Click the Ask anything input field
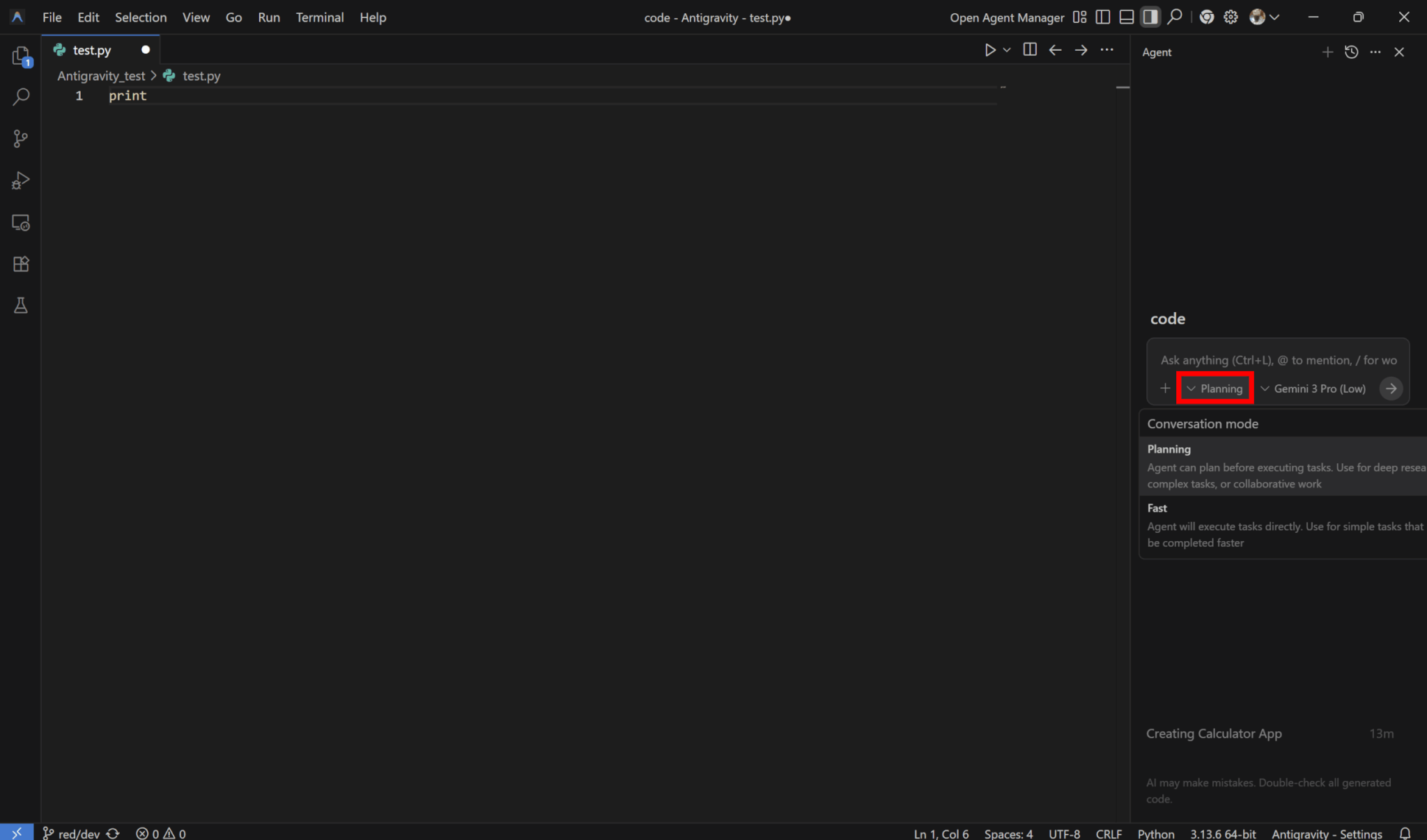Viewport: 1427px width, 840px height. pyautogui.click(x=1278, y=360)
